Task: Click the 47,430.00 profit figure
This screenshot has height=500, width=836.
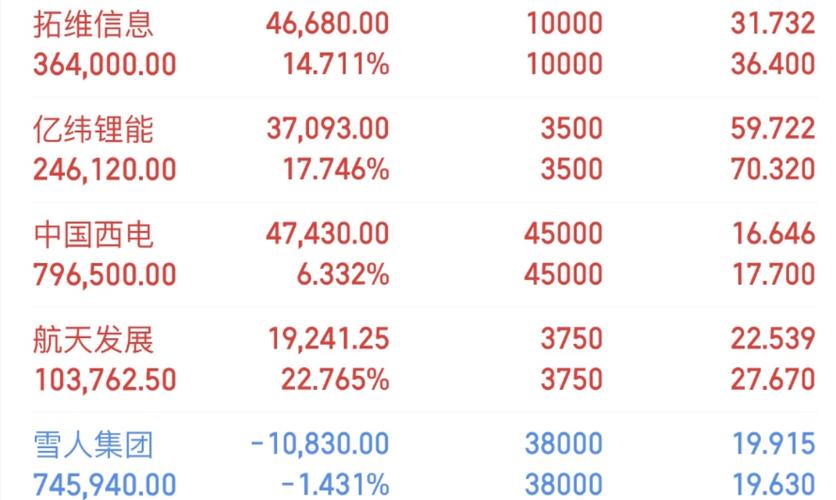Action: 327,234
